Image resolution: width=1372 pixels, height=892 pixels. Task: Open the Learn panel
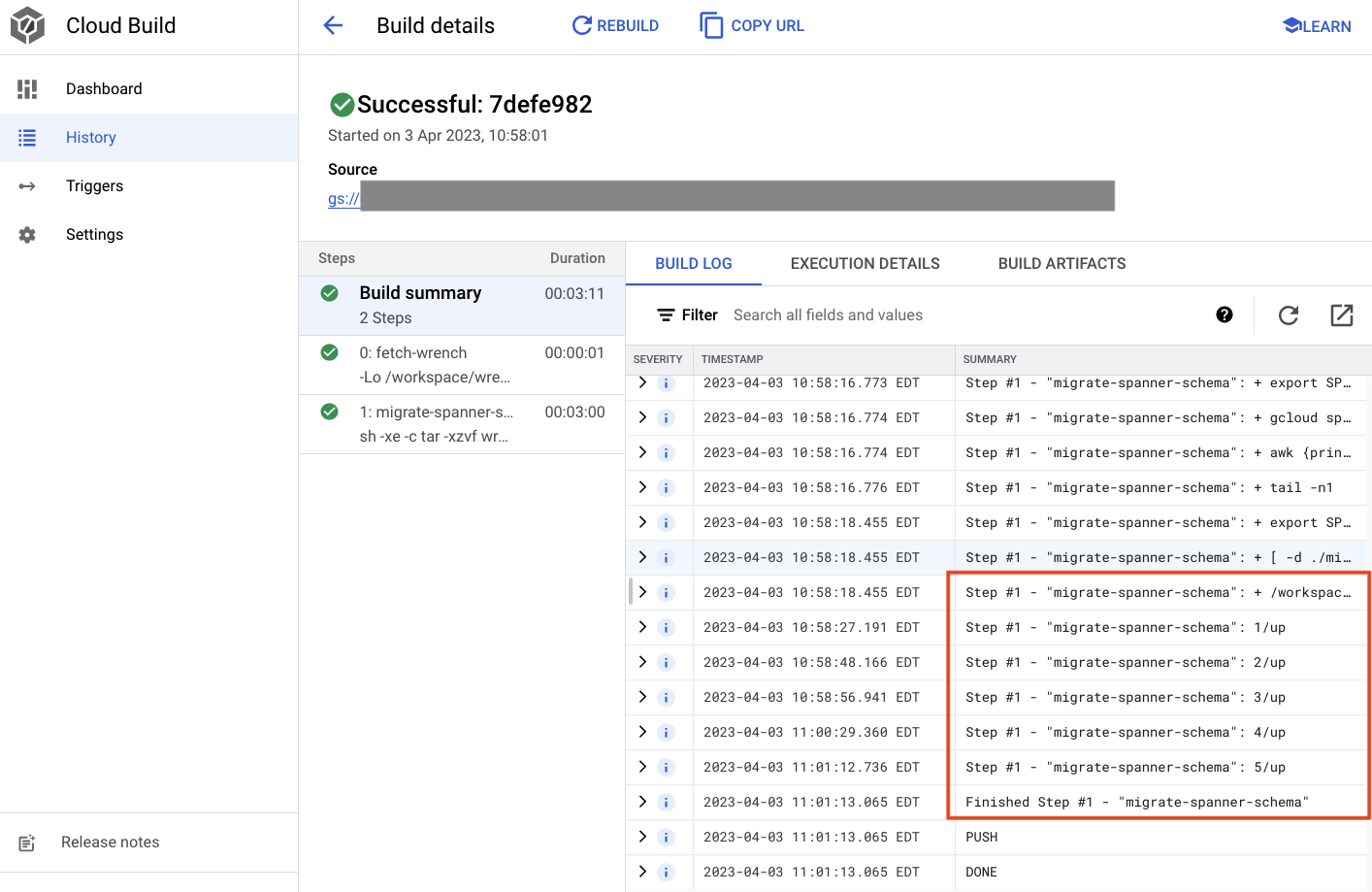click(1317, 26)
